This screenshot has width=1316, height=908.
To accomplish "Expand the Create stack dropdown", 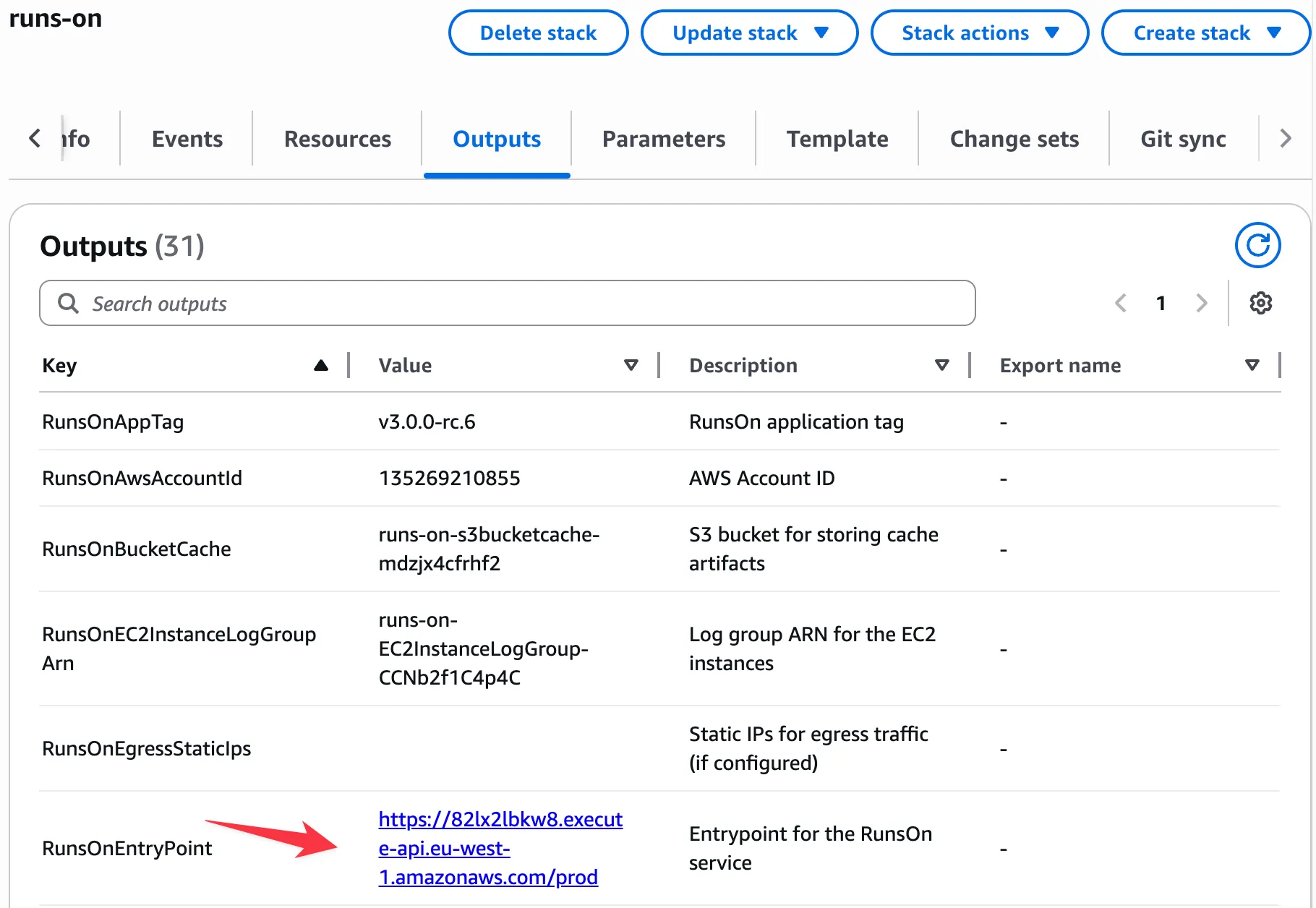I will coord(1205,33).
